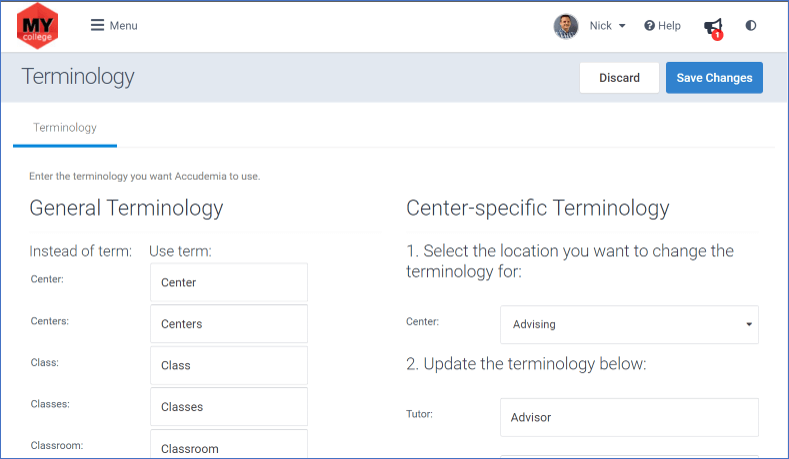Screen dimensions: 789x459
Task: Click the red notification badge
Action: tap(718, 35)
